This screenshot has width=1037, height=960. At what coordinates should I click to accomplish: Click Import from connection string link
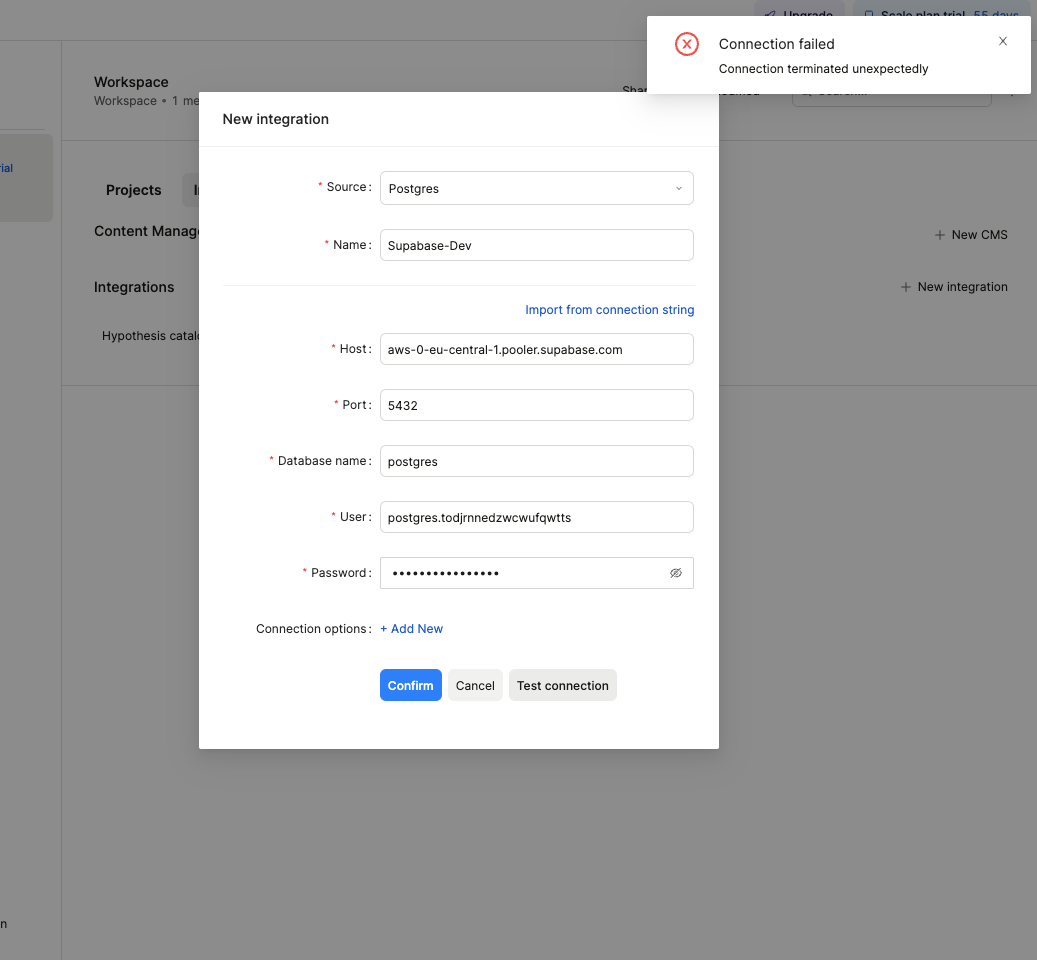tap(609, 310)
